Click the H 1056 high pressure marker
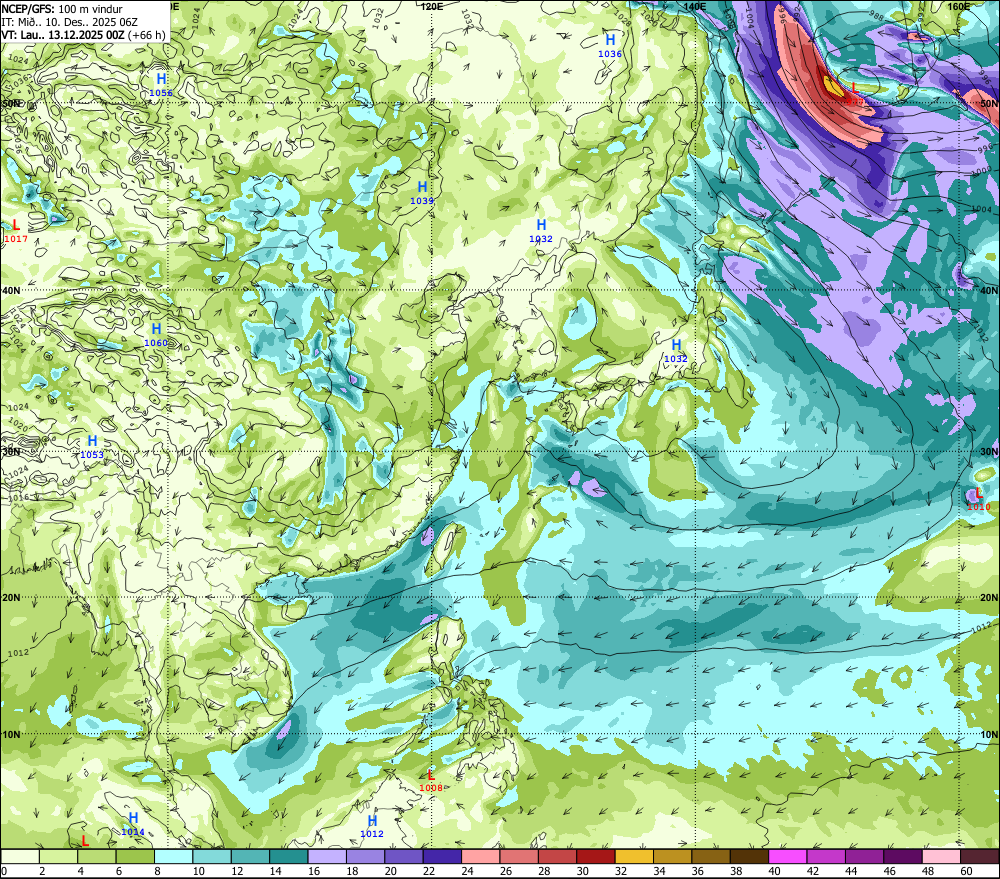1000x879 pixels. tap(161, 85)
